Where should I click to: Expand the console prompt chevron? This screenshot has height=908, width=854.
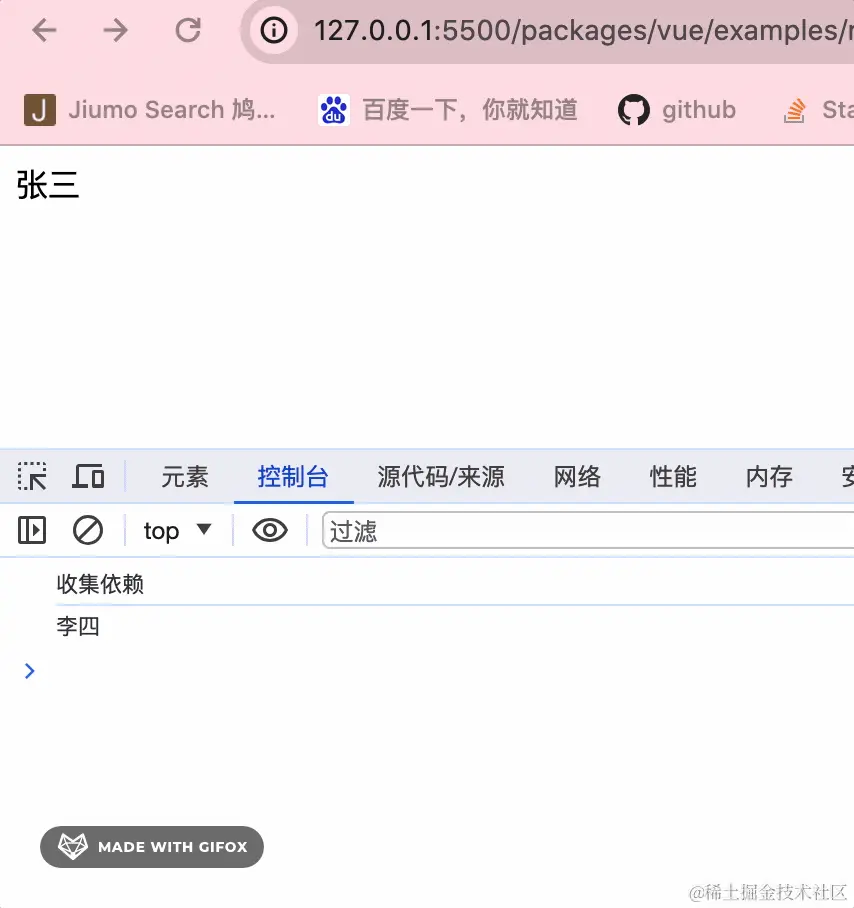[x=29, y=671]
